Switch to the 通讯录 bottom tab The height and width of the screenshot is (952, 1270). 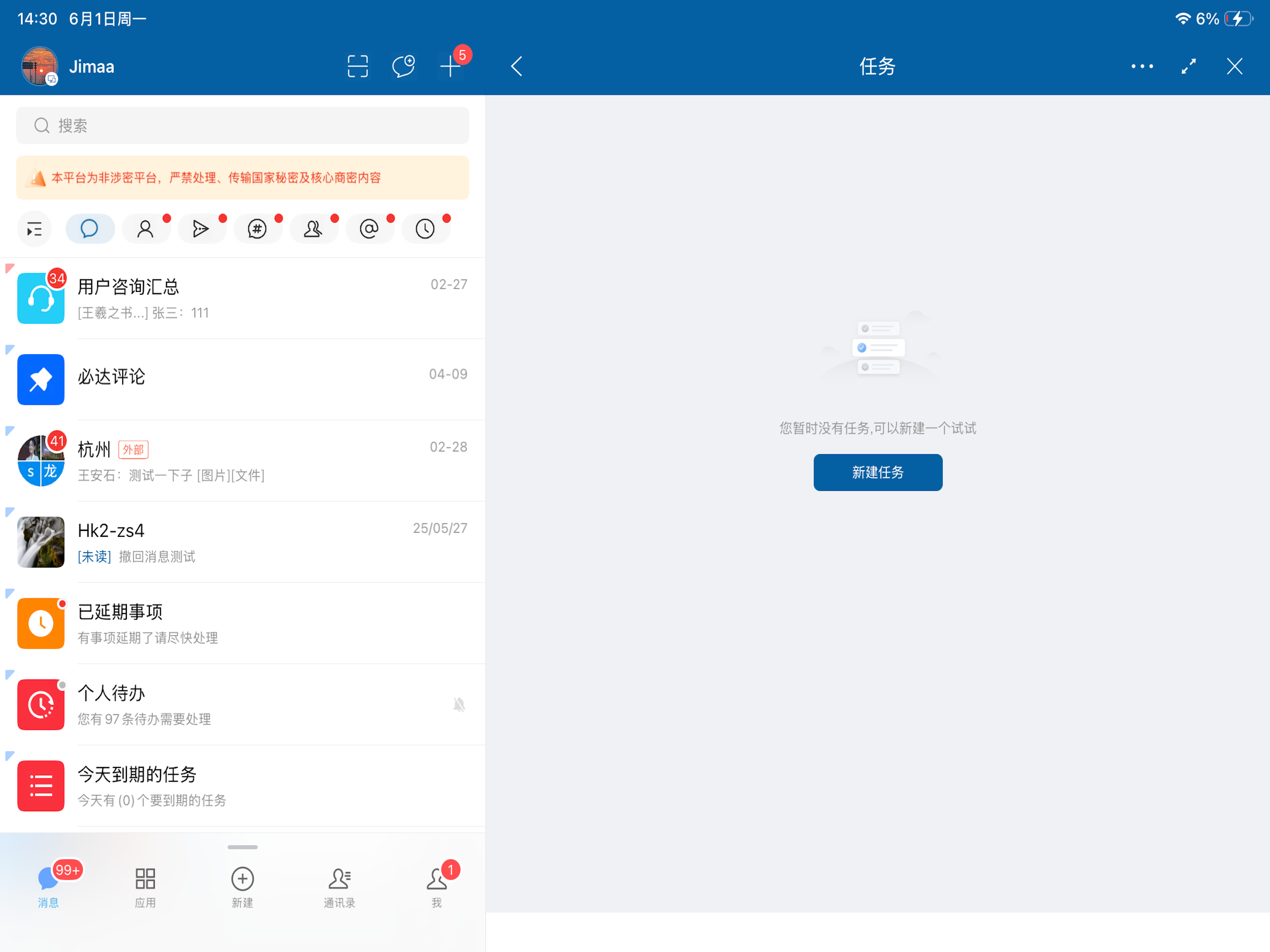339,887
